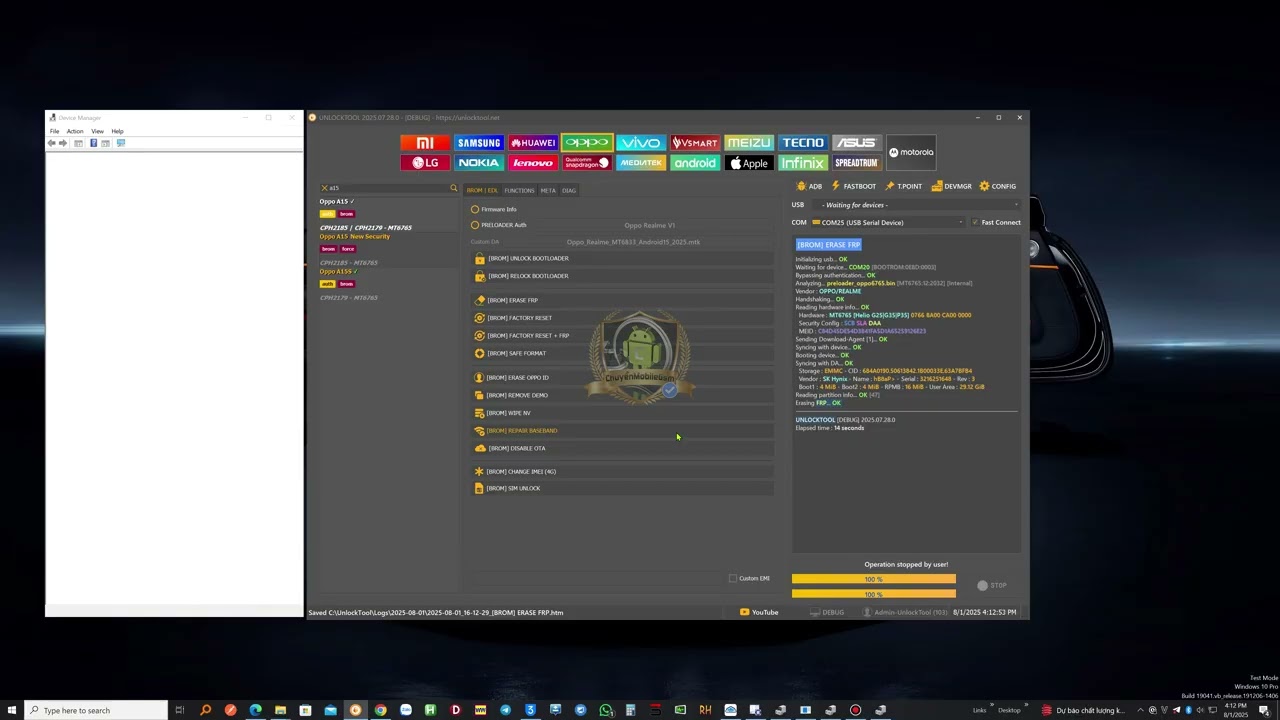Viewport: 1280px width, 720px height.
Task: Open the COM port dropdown
Action: [x=889, y=222]
